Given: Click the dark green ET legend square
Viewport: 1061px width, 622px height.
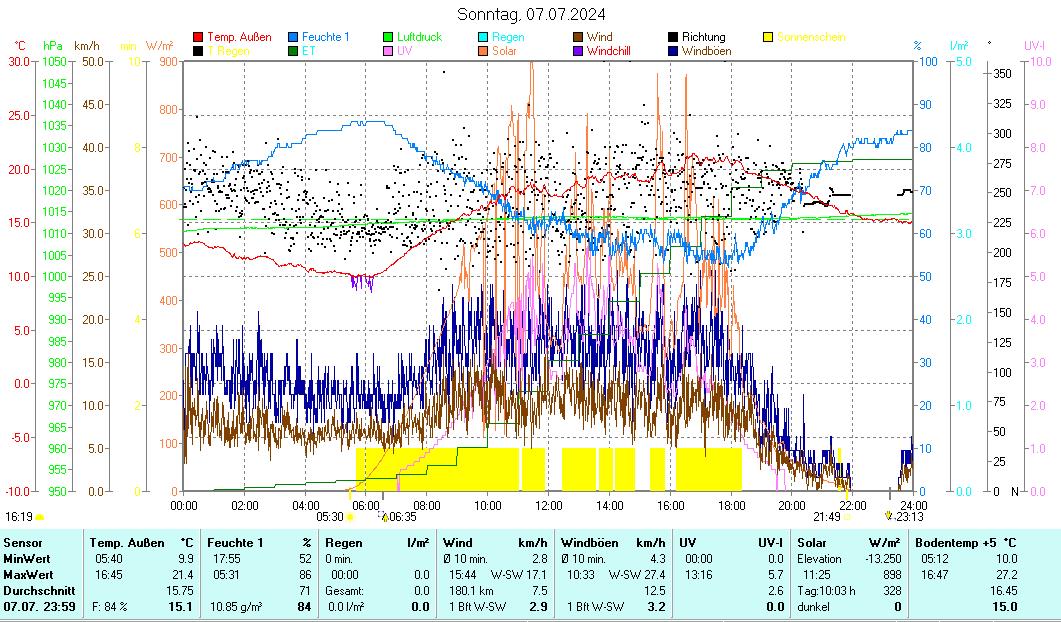Looking at the screenshot, I should pos(294,50).
